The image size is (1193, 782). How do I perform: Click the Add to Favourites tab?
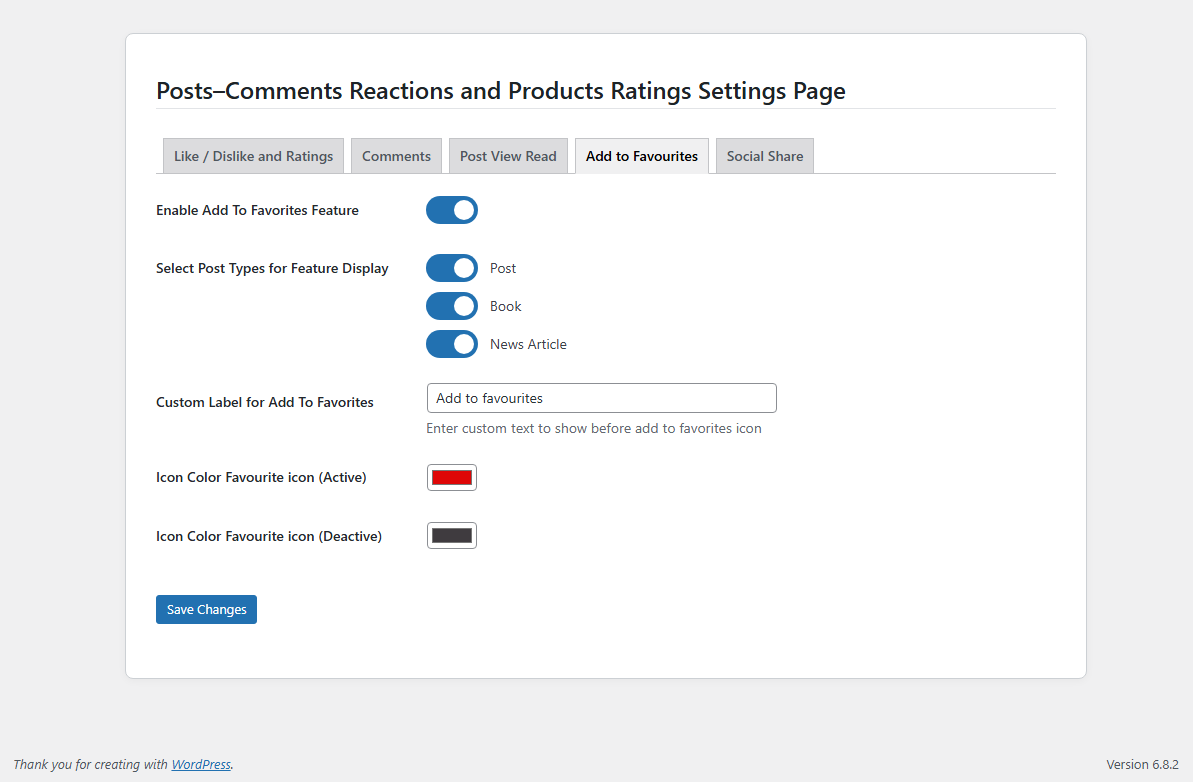(x=642, y=156)
